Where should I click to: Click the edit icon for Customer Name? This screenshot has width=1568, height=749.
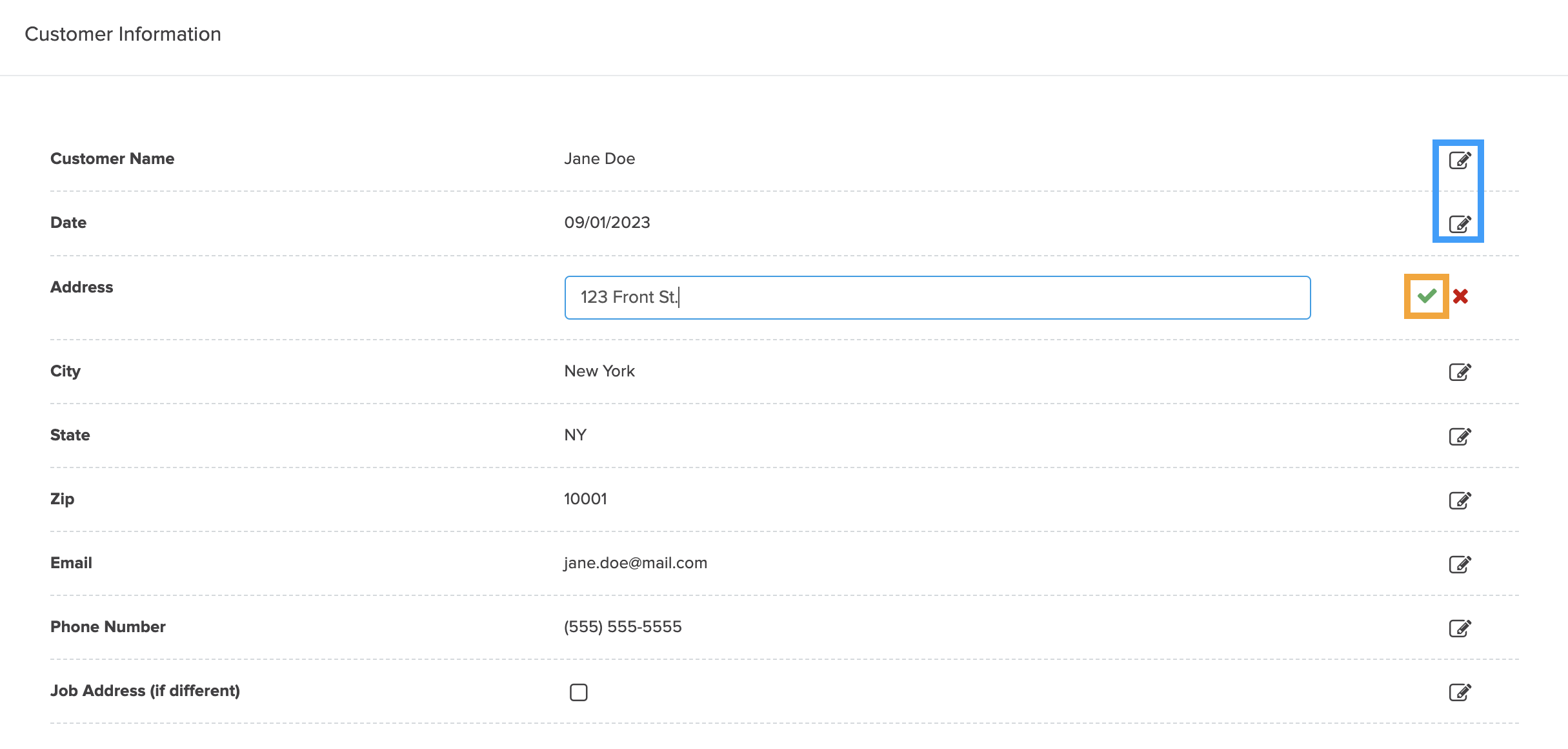pos(1460,160)
